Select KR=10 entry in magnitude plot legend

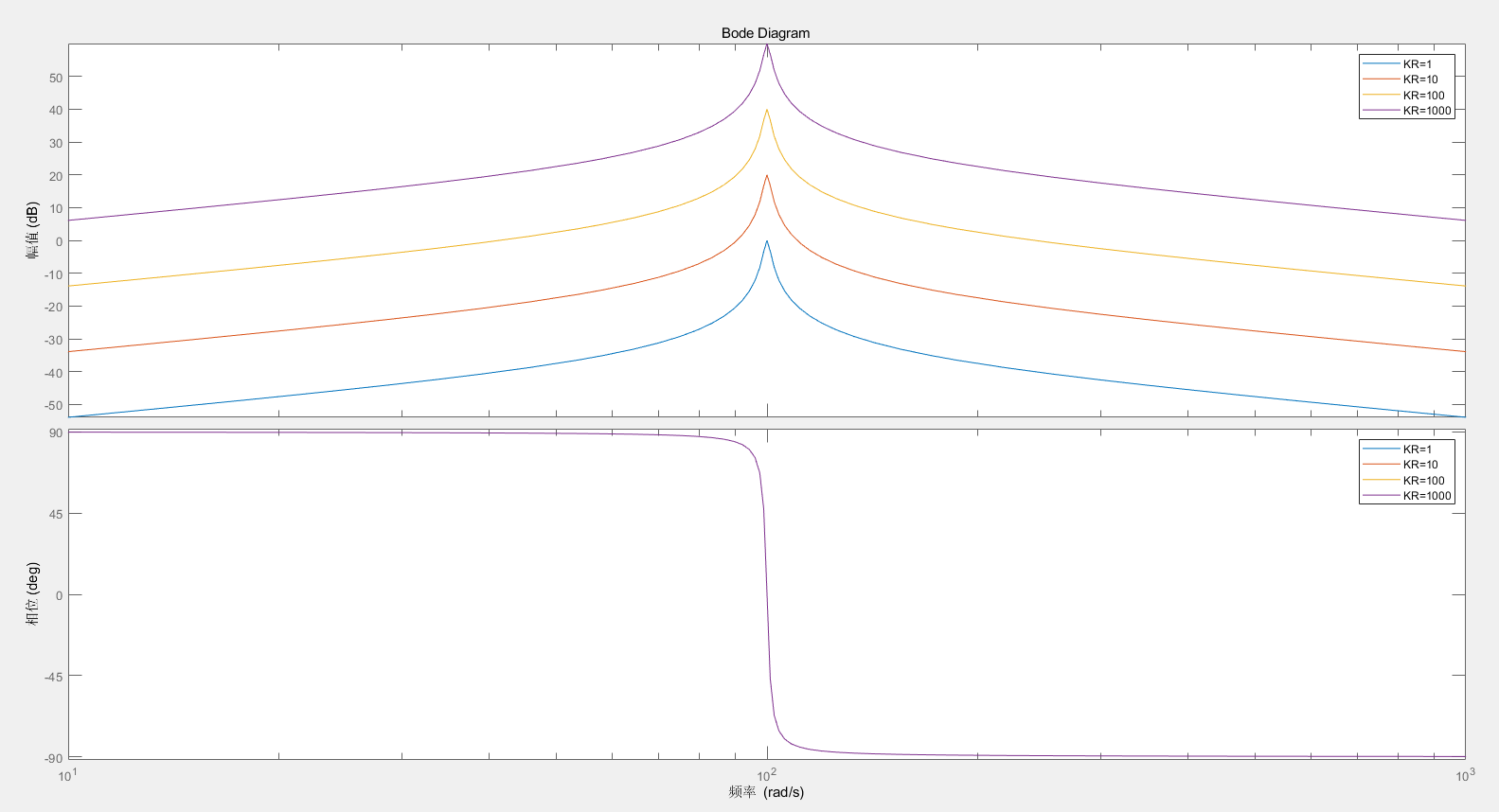tap(1419, 79)
